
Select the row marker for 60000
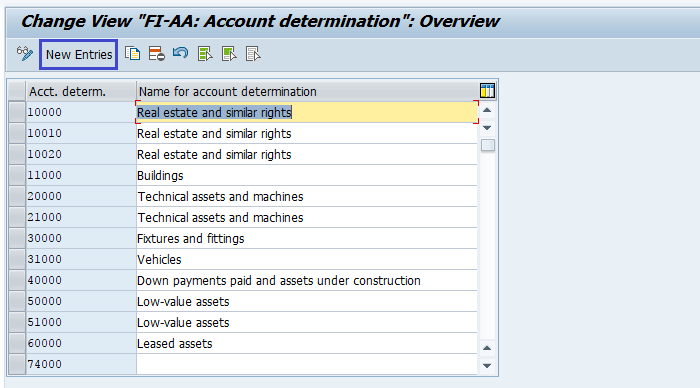click(17, 343)
